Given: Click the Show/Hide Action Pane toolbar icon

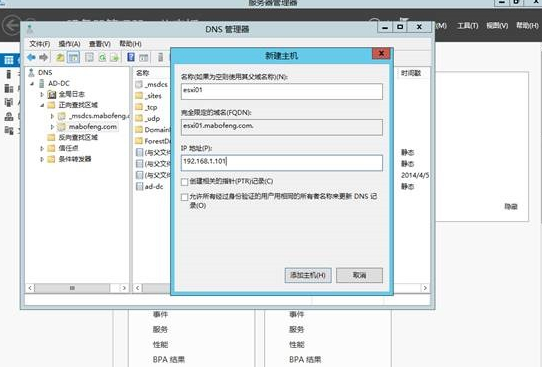Looking at the screenshot, I should [143, 57].
